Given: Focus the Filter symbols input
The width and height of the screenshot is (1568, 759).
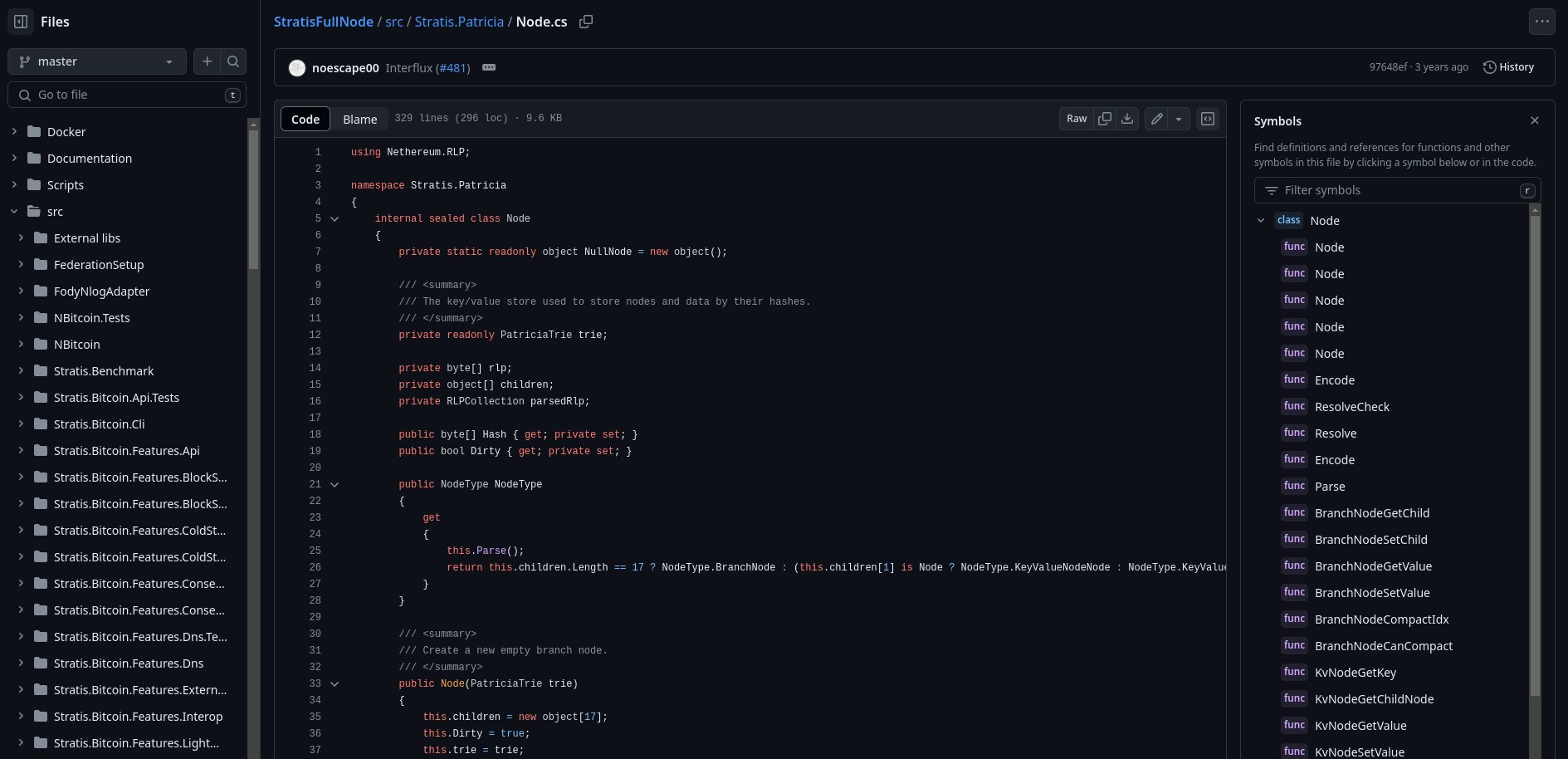Looking at the screenshot, I should pos(1397,190).
